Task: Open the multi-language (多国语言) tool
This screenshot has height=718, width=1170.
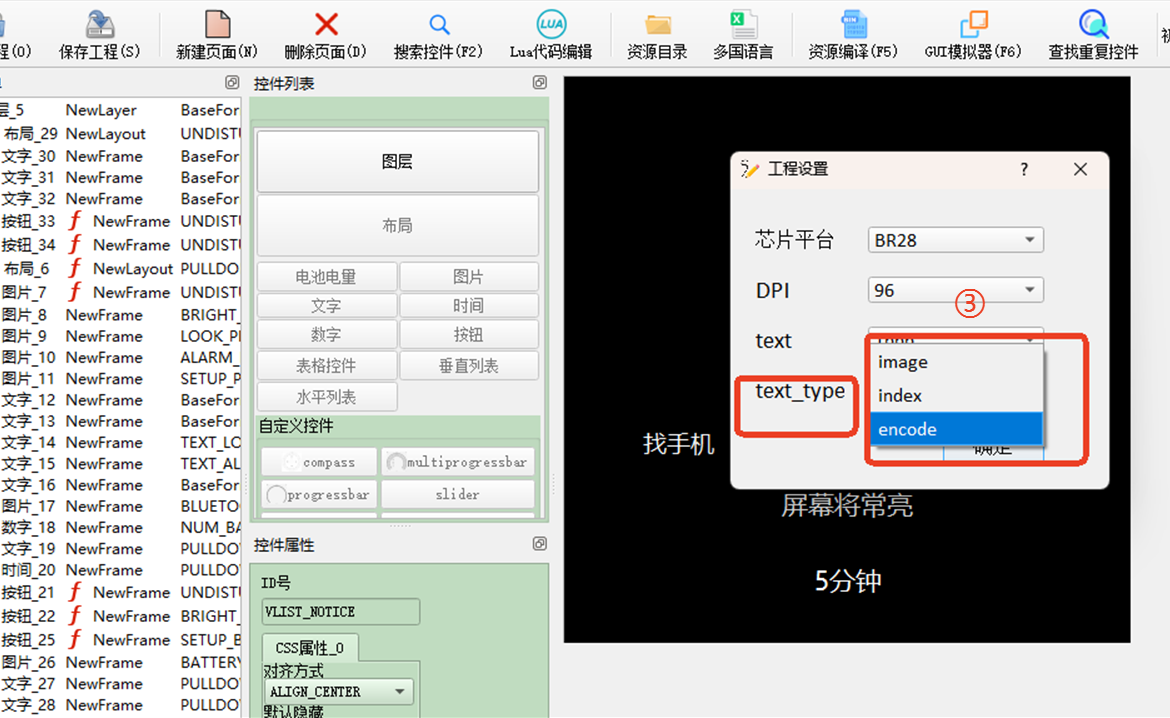Action: pyautogui.click(x=743, y=25)
